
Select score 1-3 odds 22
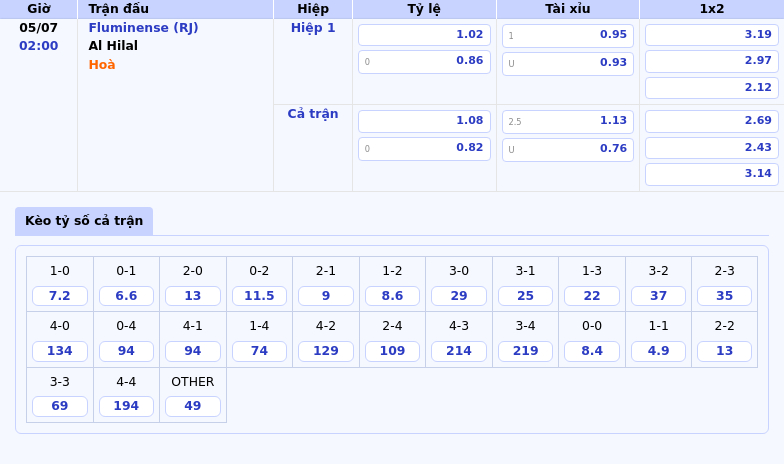pyautogui.click(x=592, y=296)
